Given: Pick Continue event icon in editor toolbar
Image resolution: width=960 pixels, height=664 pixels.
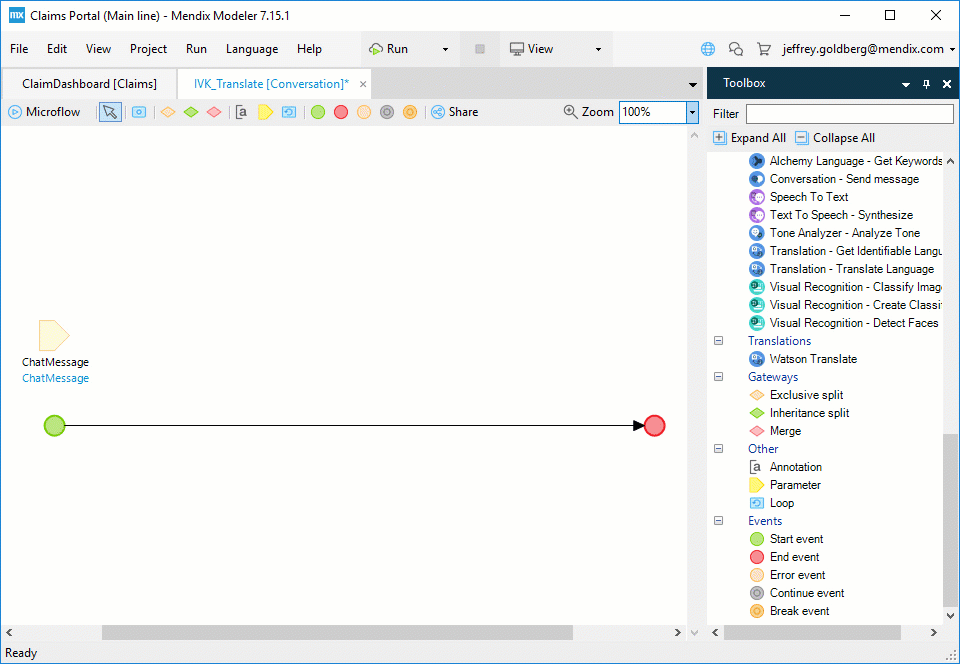Looking at the screenshot, I should coord(387,112).
